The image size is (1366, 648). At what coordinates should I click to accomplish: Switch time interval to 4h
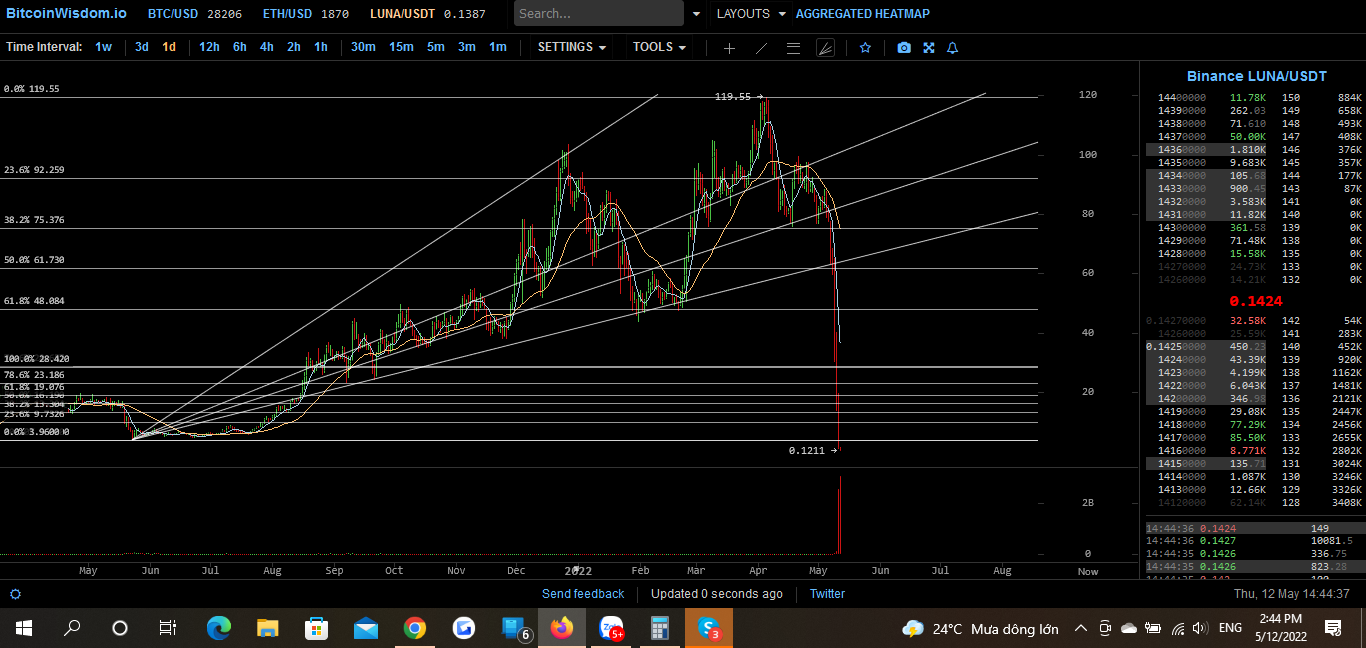(267, 47)
